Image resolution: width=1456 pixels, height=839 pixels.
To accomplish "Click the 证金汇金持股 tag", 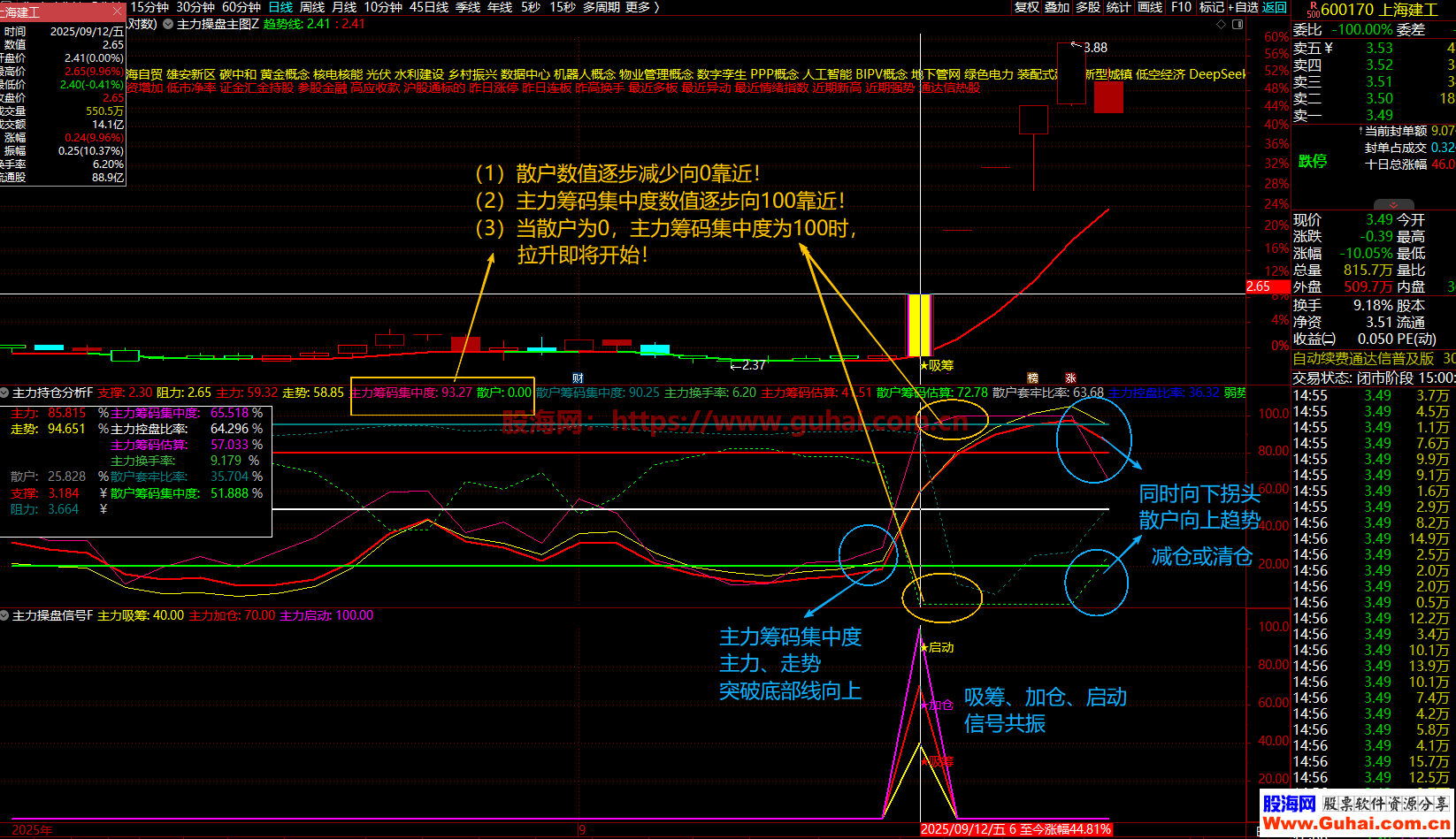I will coord(257,88).
